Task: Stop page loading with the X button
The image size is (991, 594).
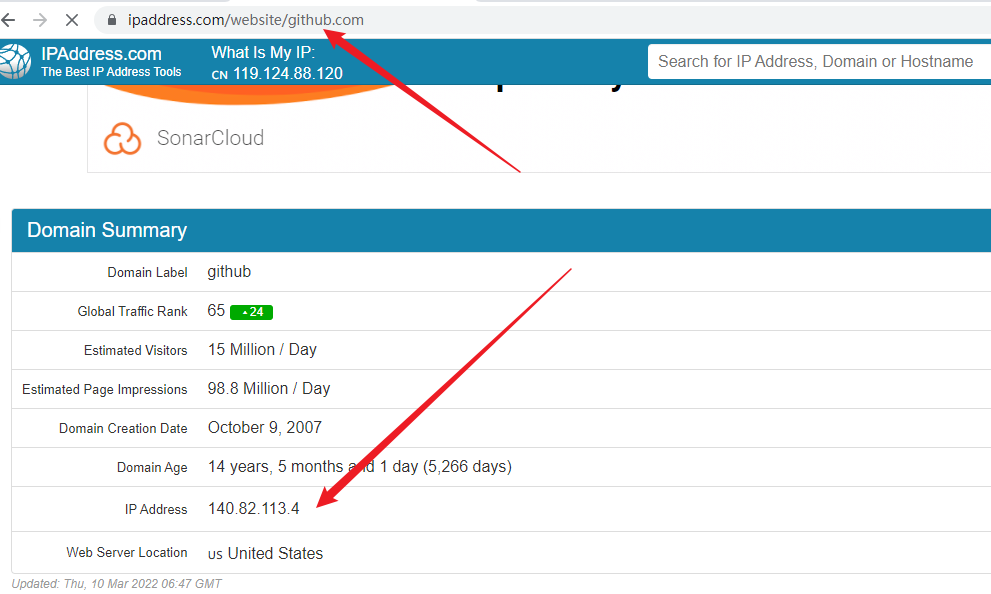Action: point(72,20)
